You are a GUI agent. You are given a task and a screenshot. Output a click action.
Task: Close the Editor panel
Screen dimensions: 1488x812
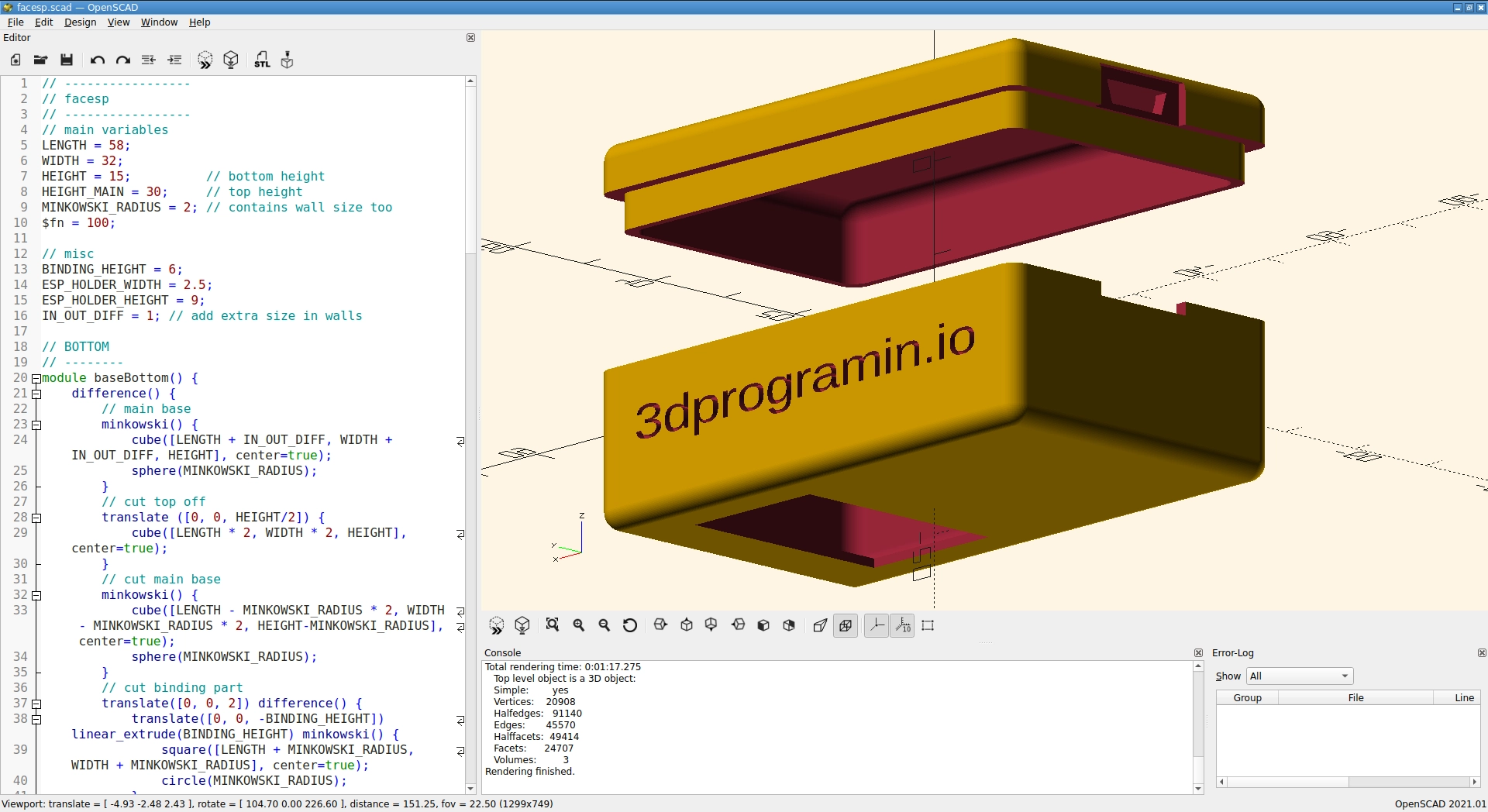coord(470,37)
